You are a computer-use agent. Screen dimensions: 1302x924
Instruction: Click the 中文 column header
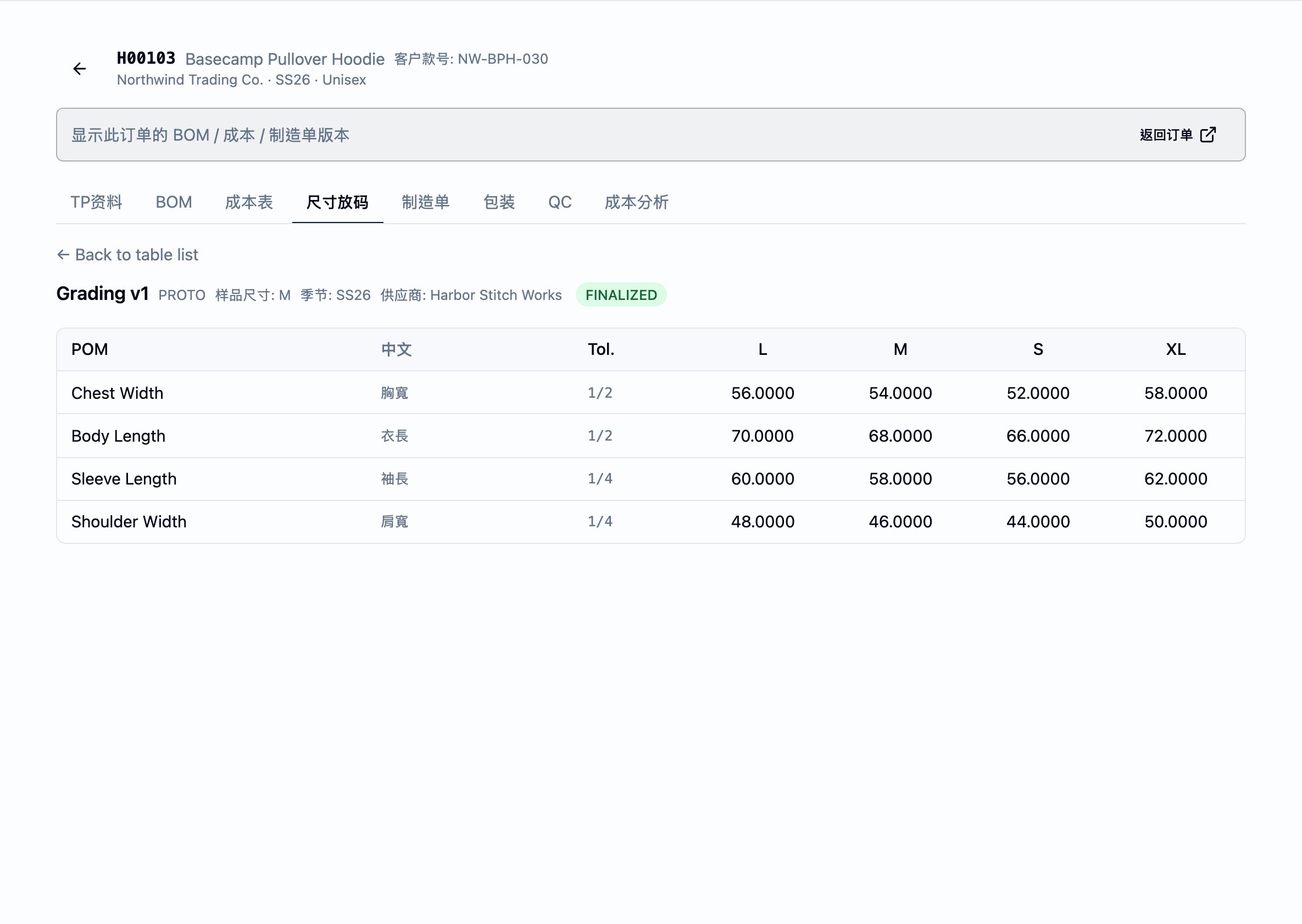pos(396,349)
